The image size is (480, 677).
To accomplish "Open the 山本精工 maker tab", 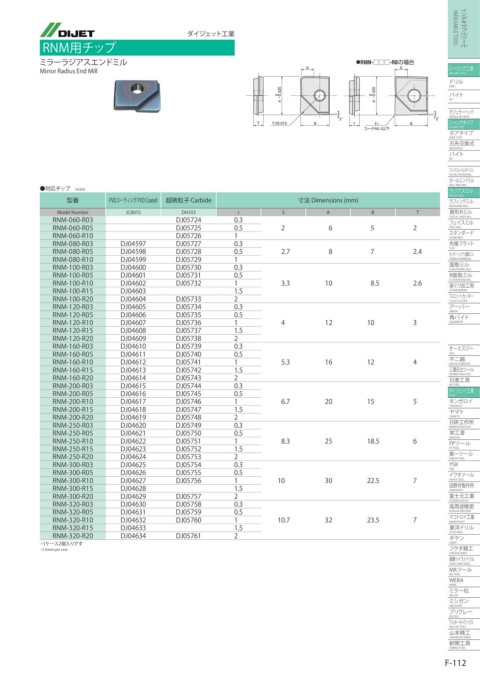I will coord(464,634).
